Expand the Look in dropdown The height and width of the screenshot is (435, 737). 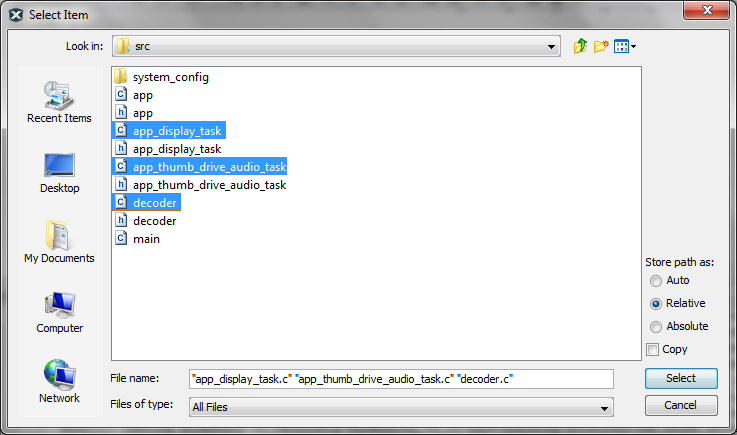[553, 47]
